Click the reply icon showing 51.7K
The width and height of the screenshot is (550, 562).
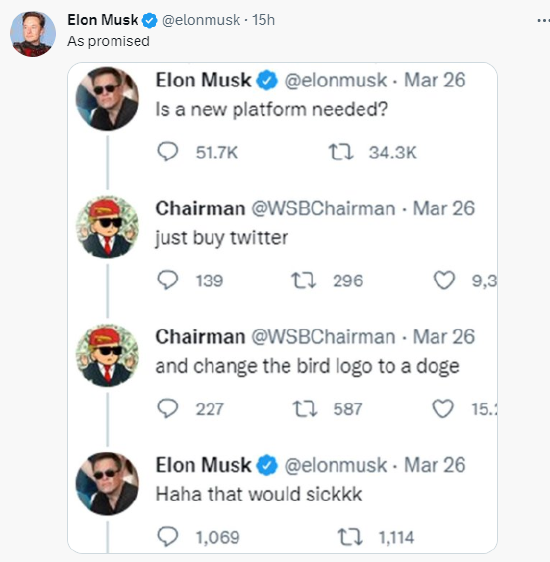[x=168, y=152]
